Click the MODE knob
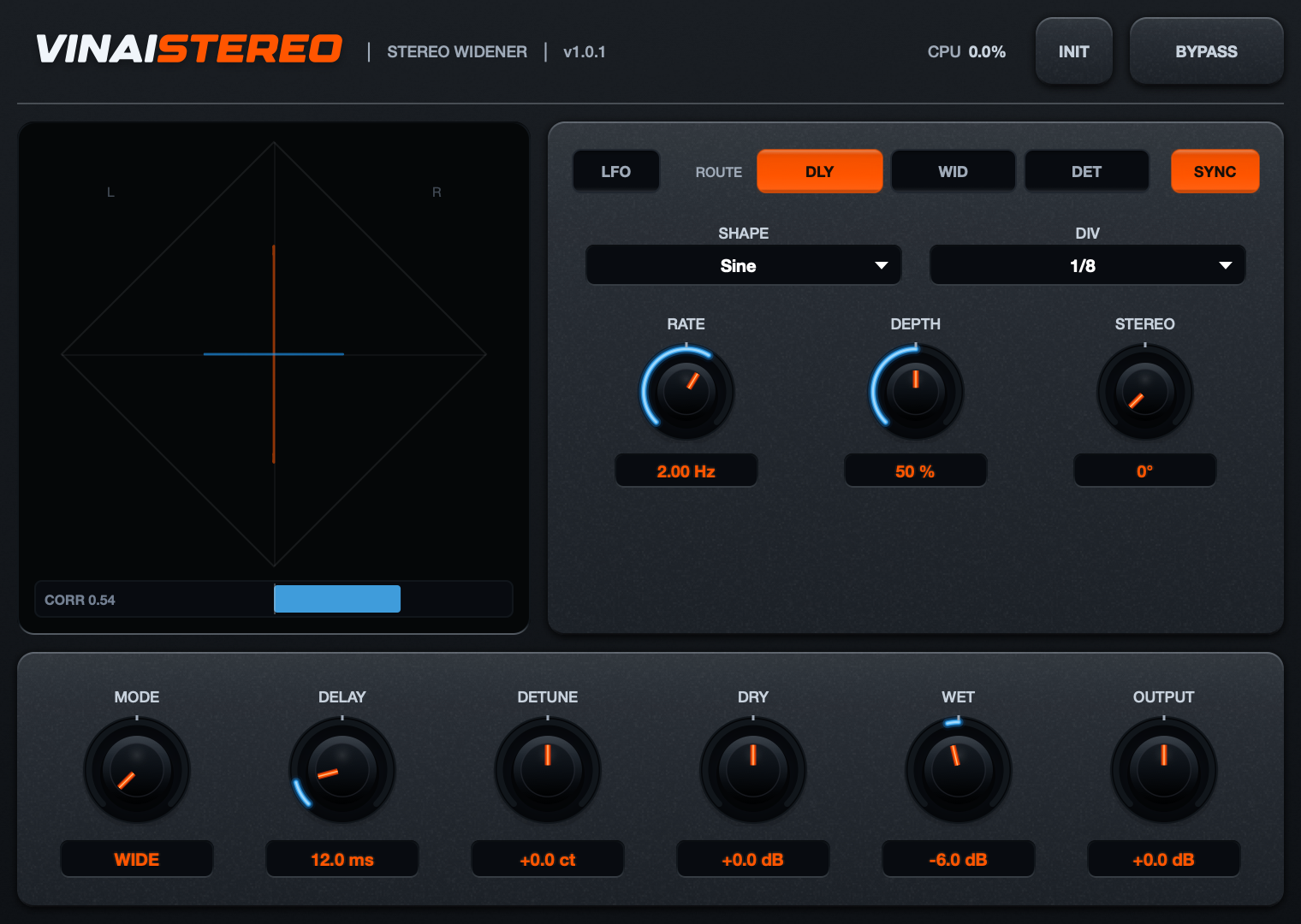Screen dimensions: 1301x924 [137, 769]
